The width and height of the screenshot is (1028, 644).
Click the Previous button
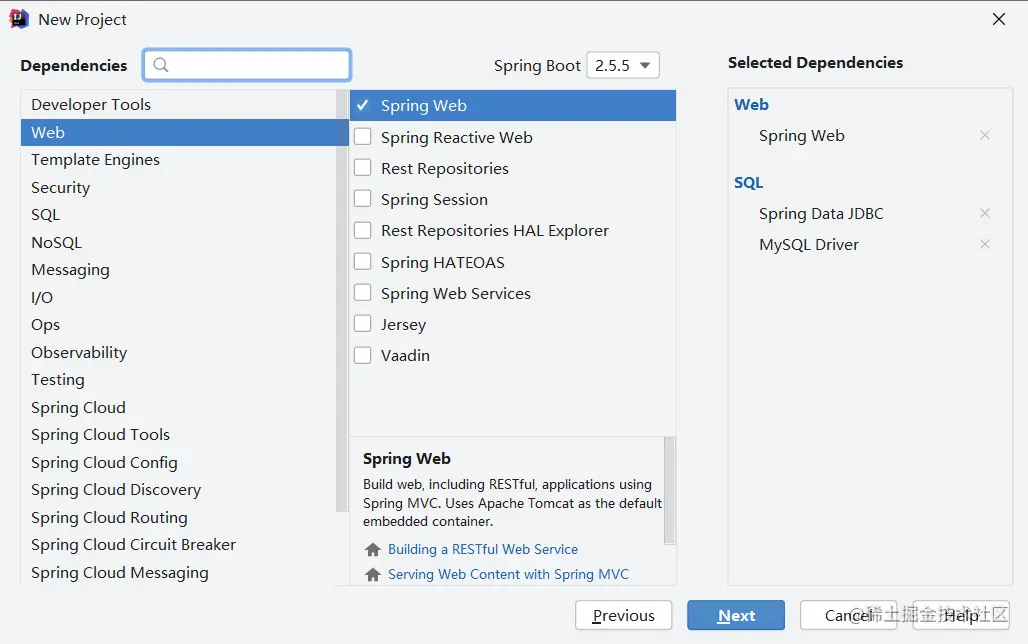pyautogui.click(x=623, y=615)
